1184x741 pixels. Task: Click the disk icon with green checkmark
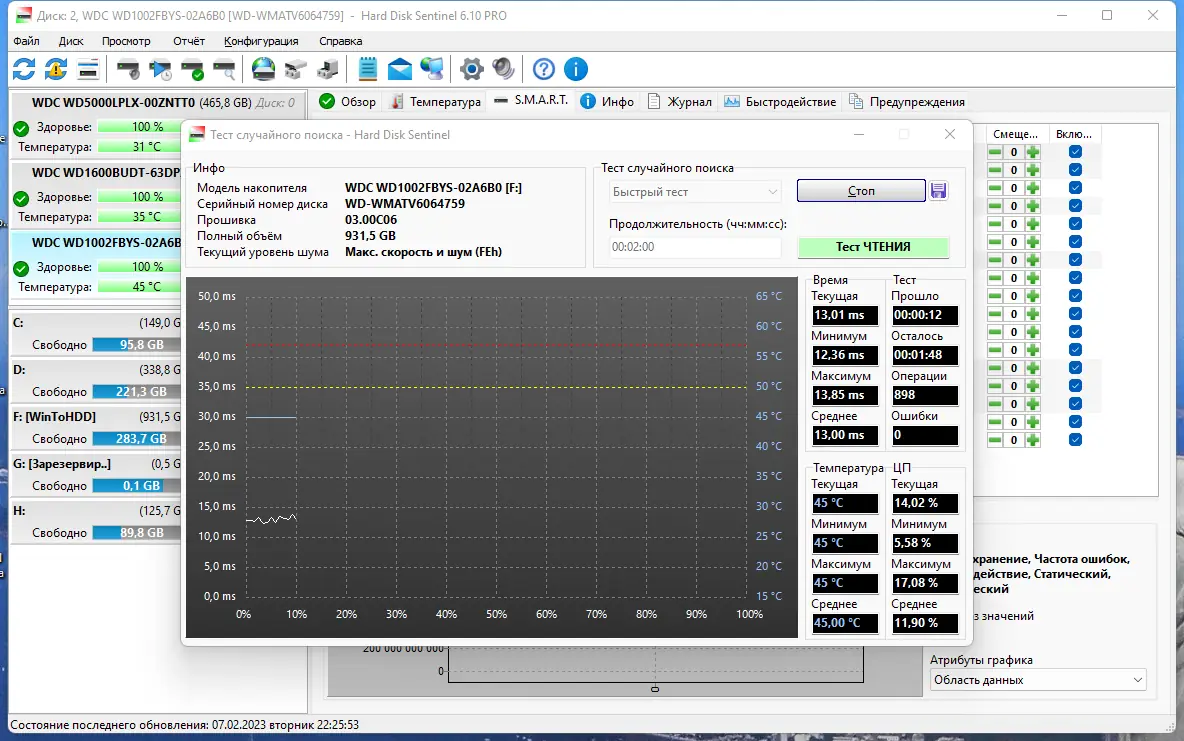(193, 69)
